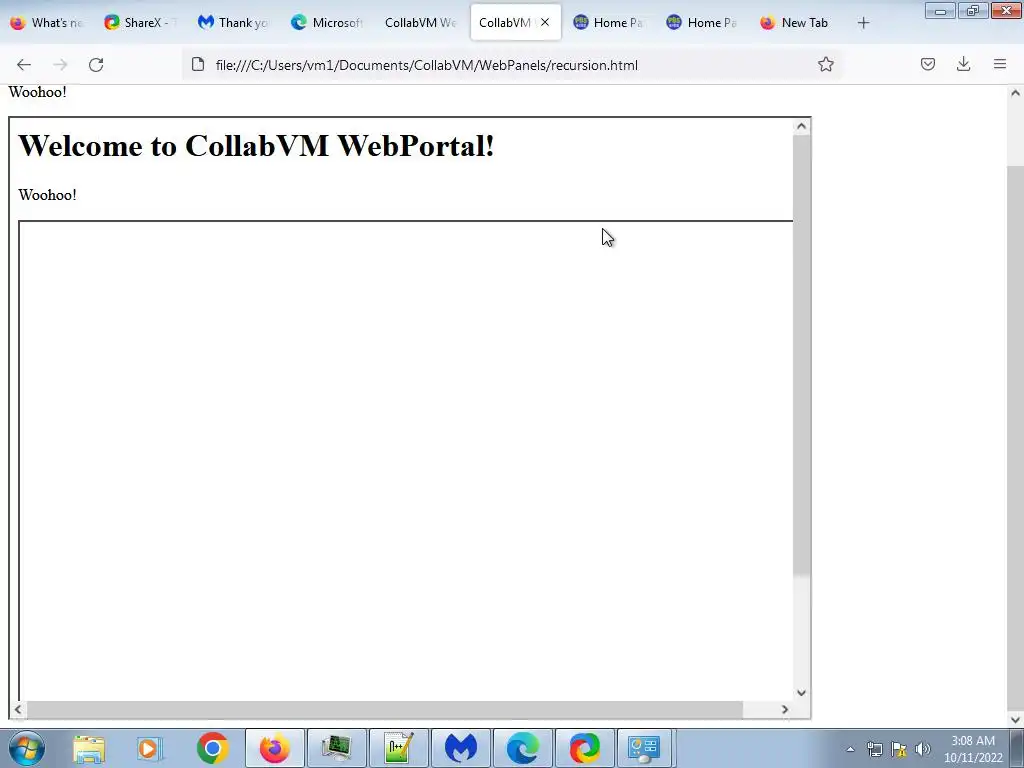
Task: Launch Google Chrome from the taskbar
Action: pyautogui.click(x=212, y=748)
